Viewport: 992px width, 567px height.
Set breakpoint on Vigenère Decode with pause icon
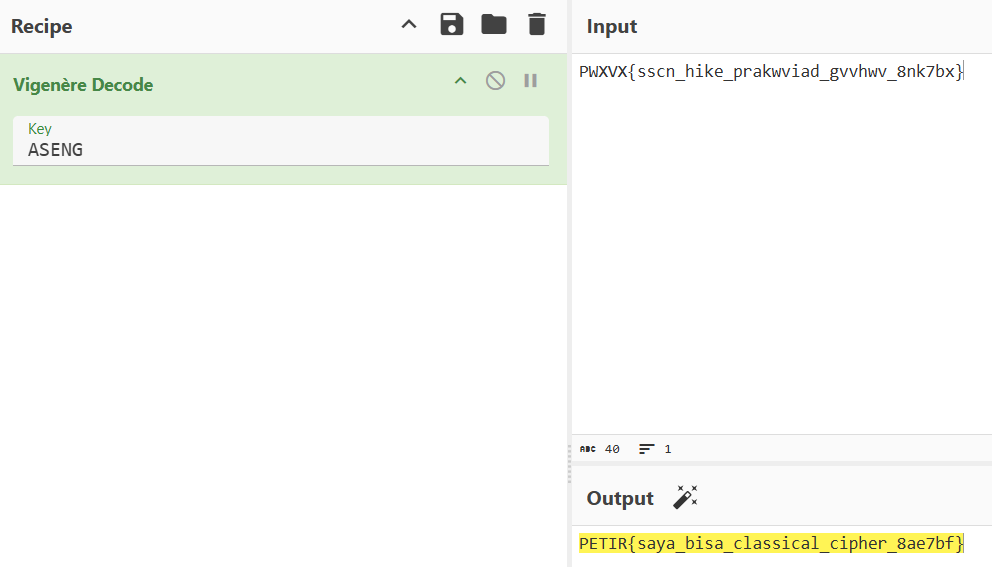coord(531,80)
